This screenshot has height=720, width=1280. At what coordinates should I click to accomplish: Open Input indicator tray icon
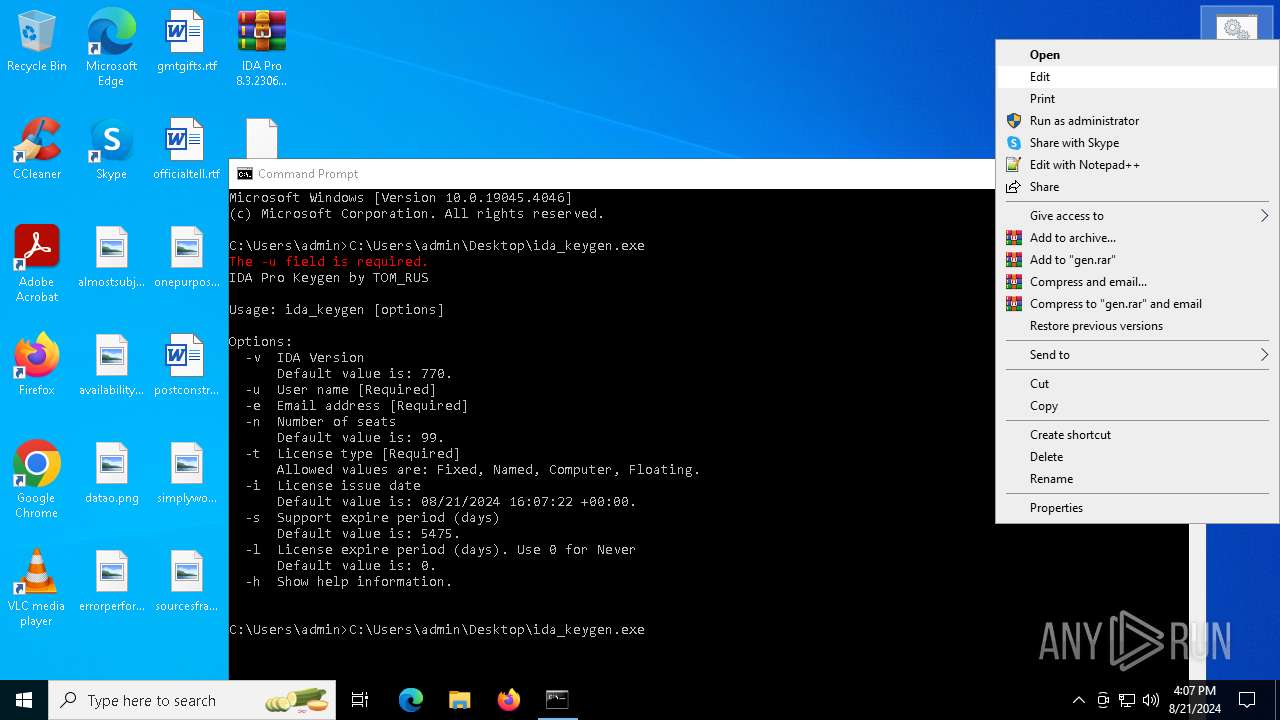pyautogui.click(x=1103, y=700)
